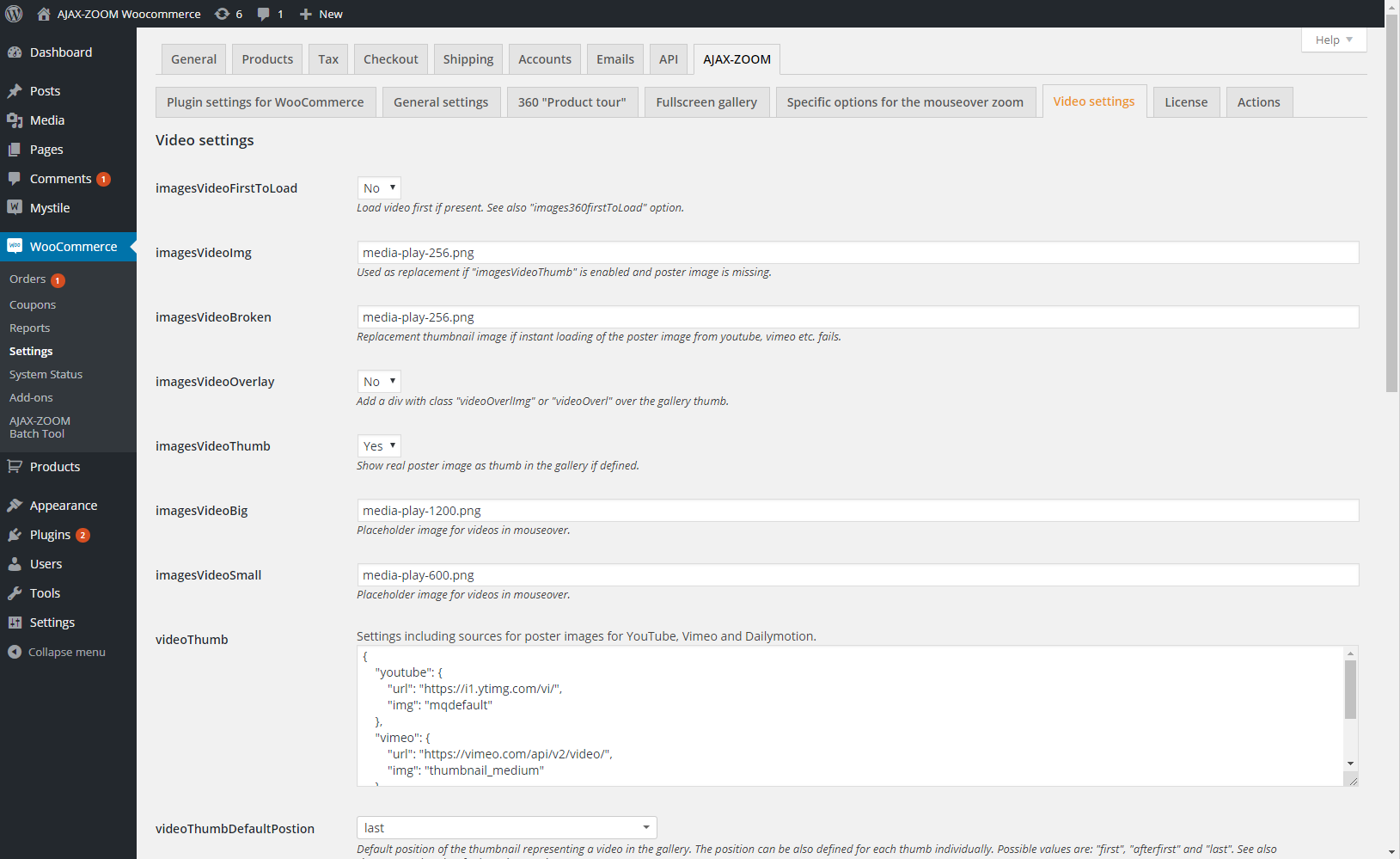Open Specific options for mouseover zoom subtab
The height and width of the screenshot is (859, 1400).
pyautogui.click(x=906, y=102)
